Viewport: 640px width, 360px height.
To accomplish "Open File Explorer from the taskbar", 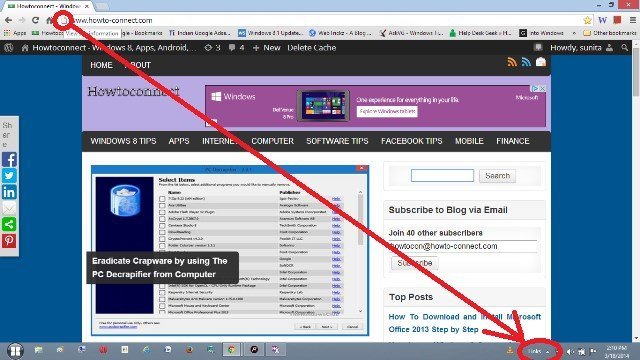I will pos(39,350).
